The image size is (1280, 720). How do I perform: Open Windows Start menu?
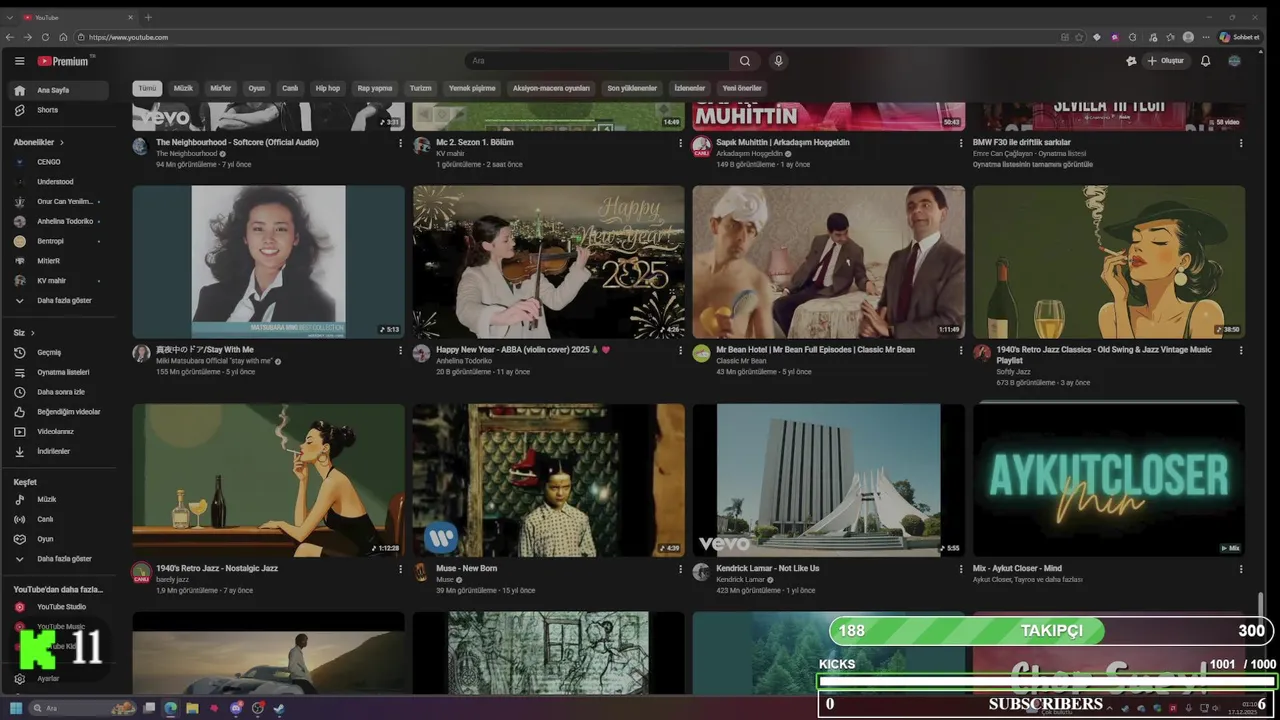tap(16, 708)
